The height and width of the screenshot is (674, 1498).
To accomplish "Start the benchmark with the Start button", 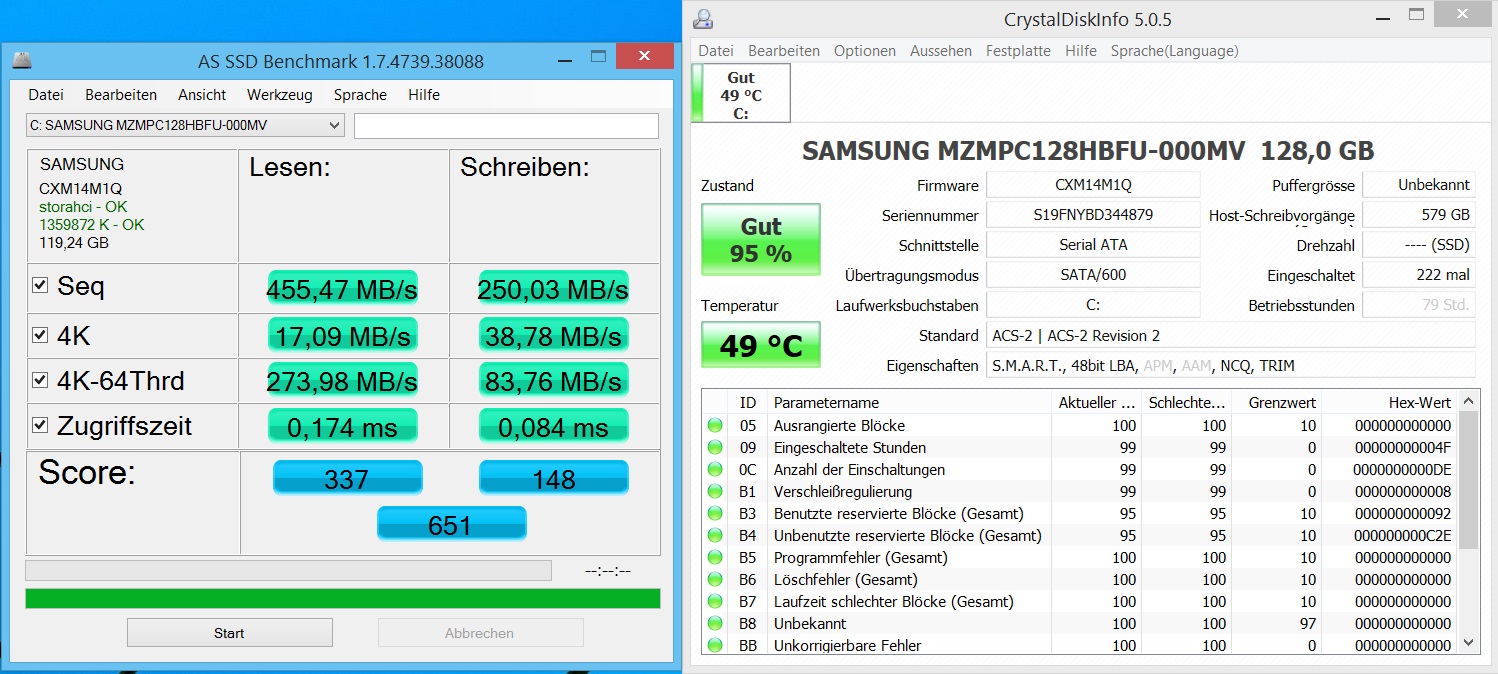I will point(230,633).
